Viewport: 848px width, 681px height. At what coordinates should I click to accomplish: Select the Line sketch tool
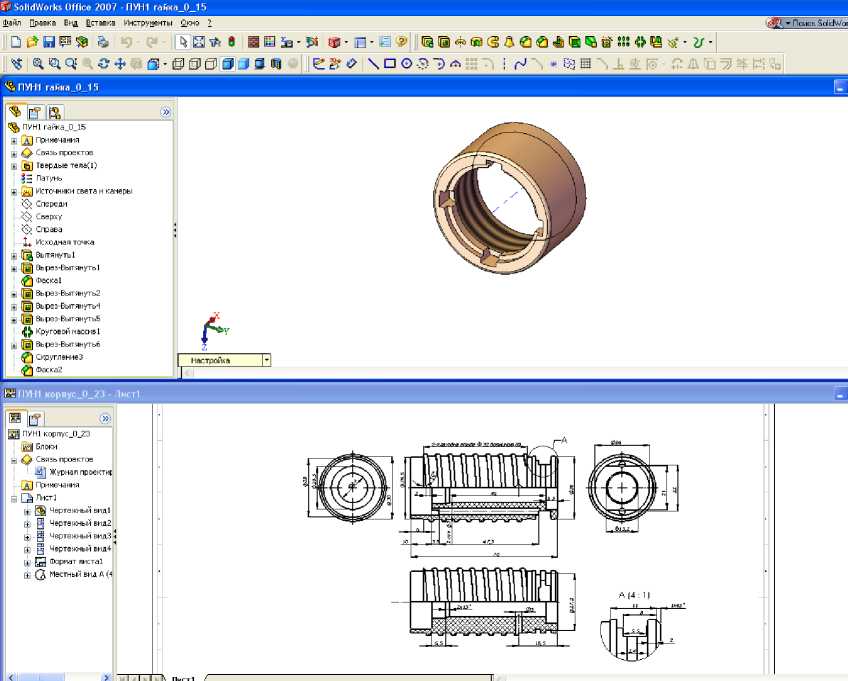tap(372, 64)
